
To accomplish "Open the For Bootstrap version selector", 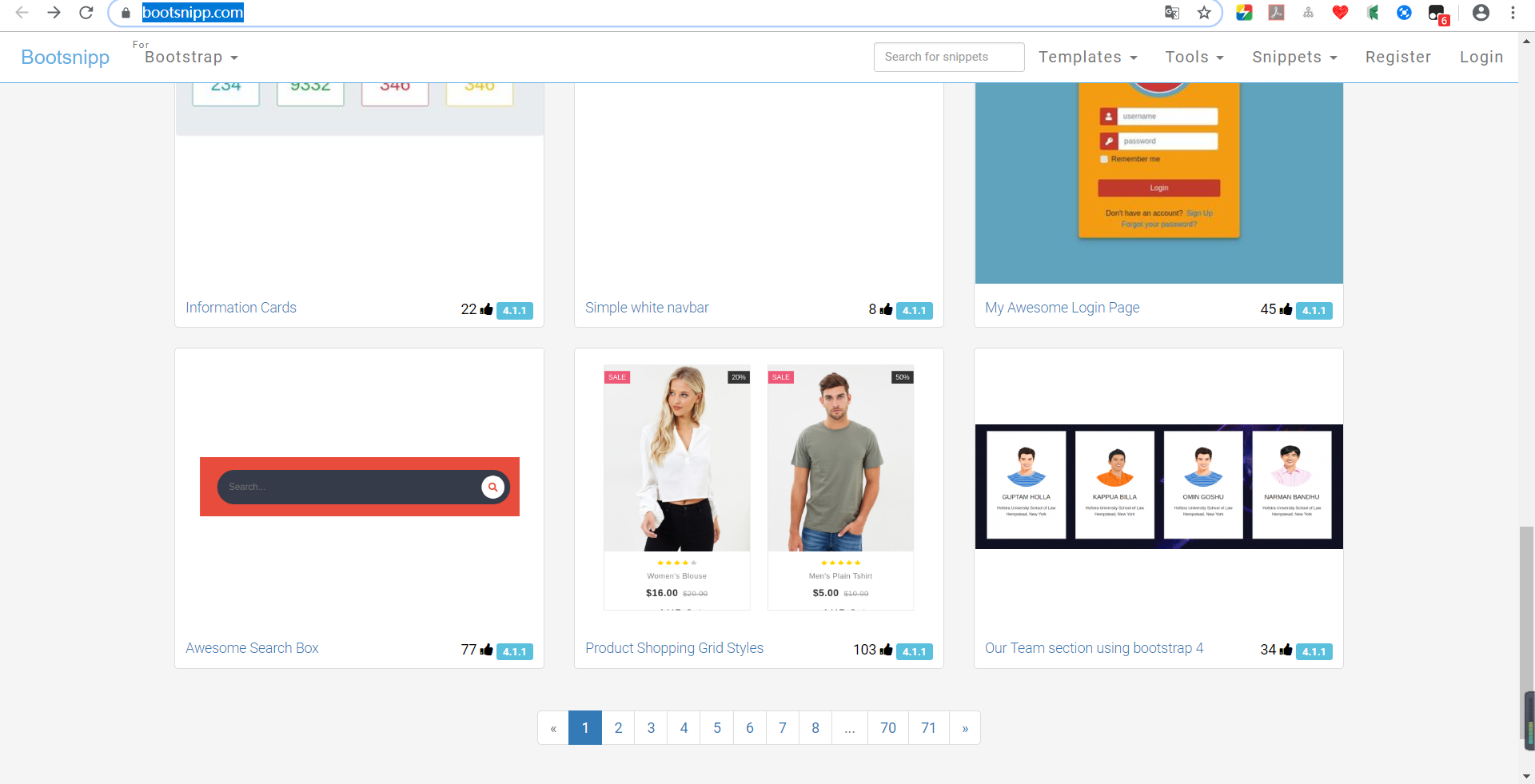I will (x=185, y=57).
